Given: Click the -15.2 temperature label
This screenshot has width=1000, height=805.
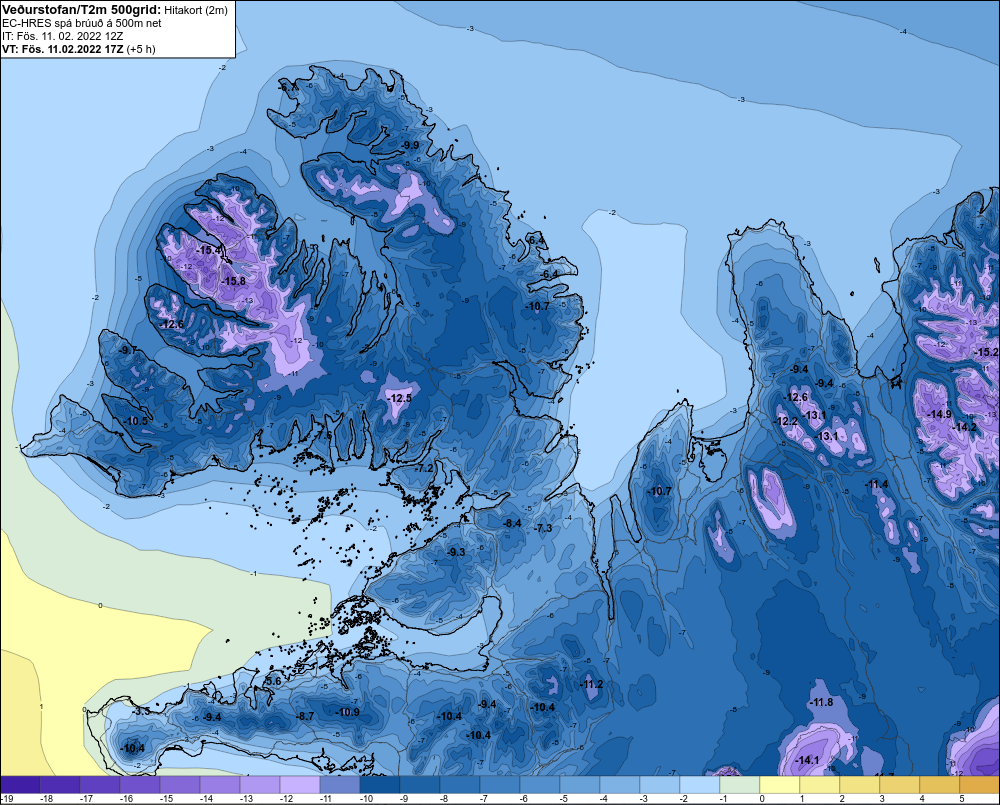Looking at the screenshot, I should [987, 352].
